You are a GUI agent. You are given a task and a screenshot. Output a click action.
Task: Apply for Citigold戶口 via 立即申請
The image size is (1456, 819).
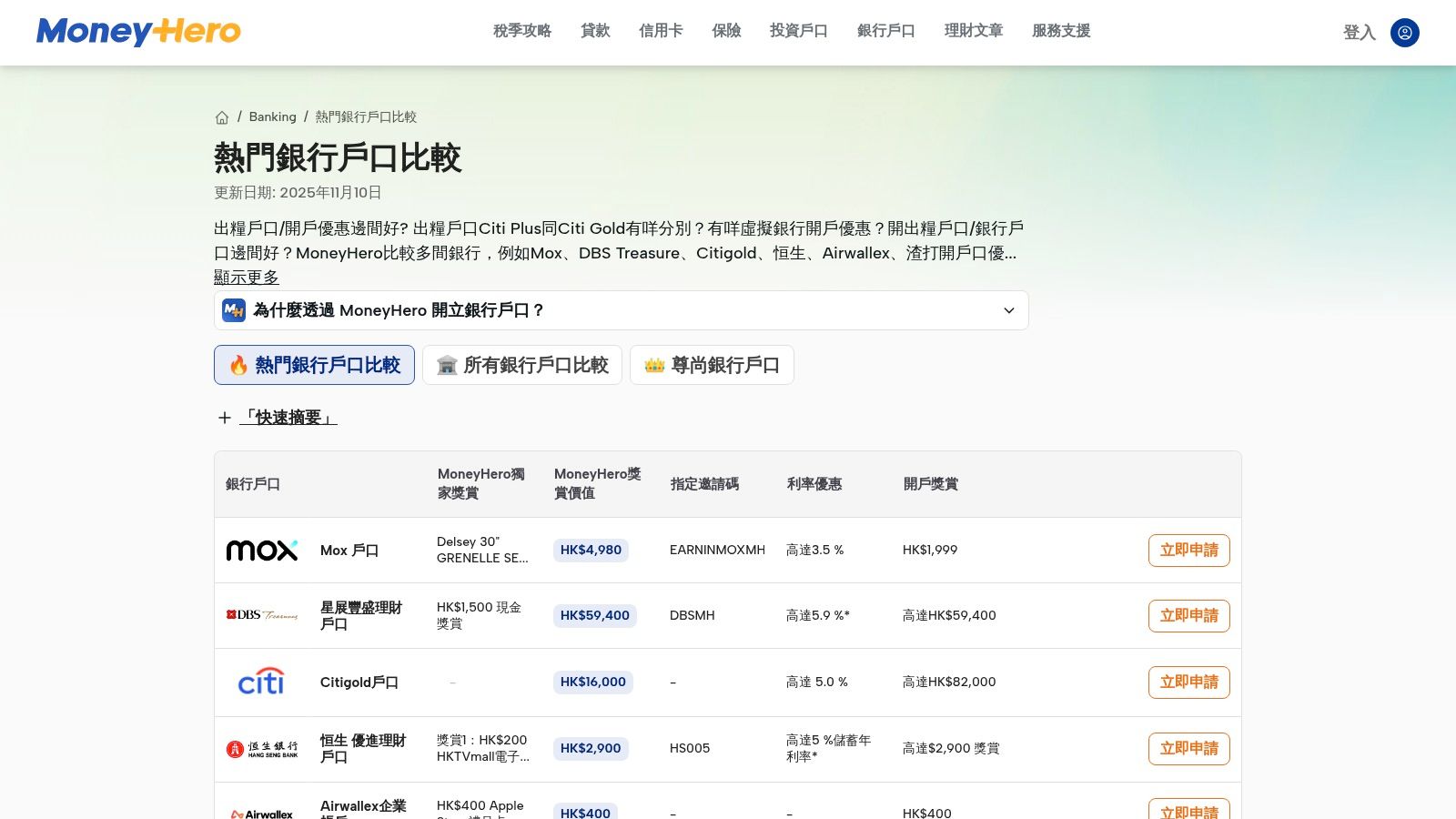[1188, 682]
